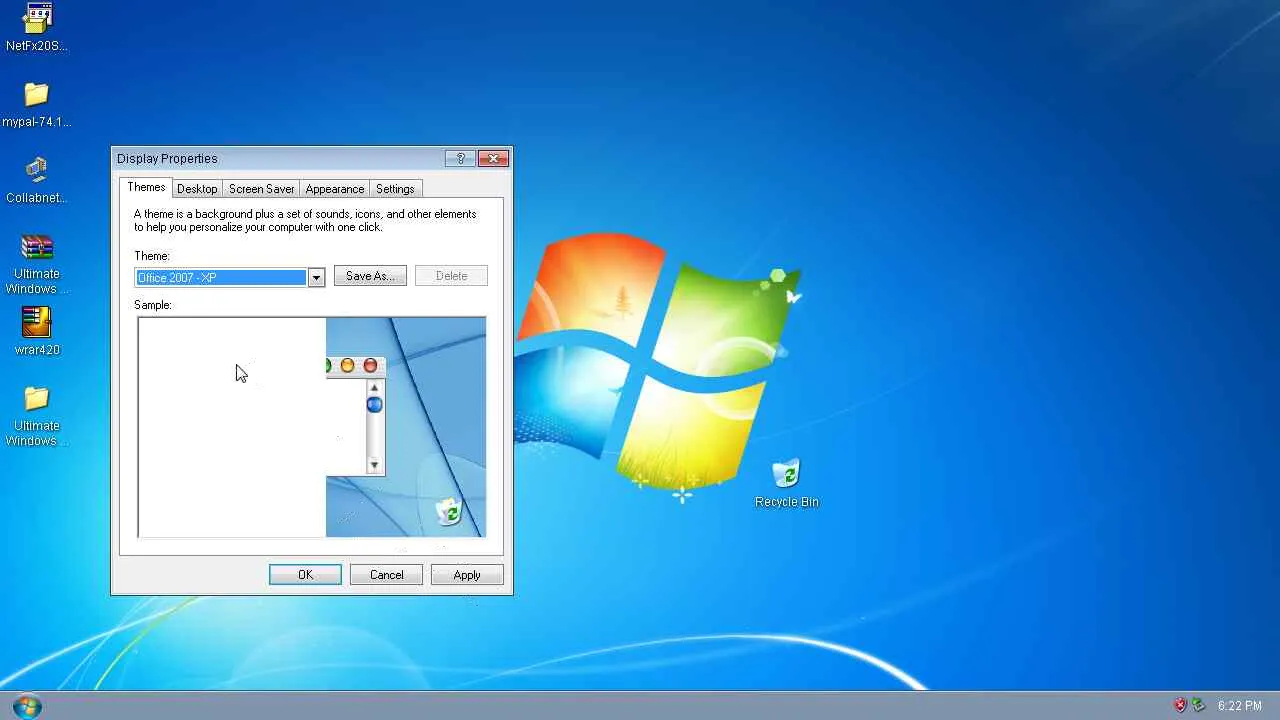Screen dimensions: 1280x720
Task: Switch to the Themes tab
Action: coord(146,188)
